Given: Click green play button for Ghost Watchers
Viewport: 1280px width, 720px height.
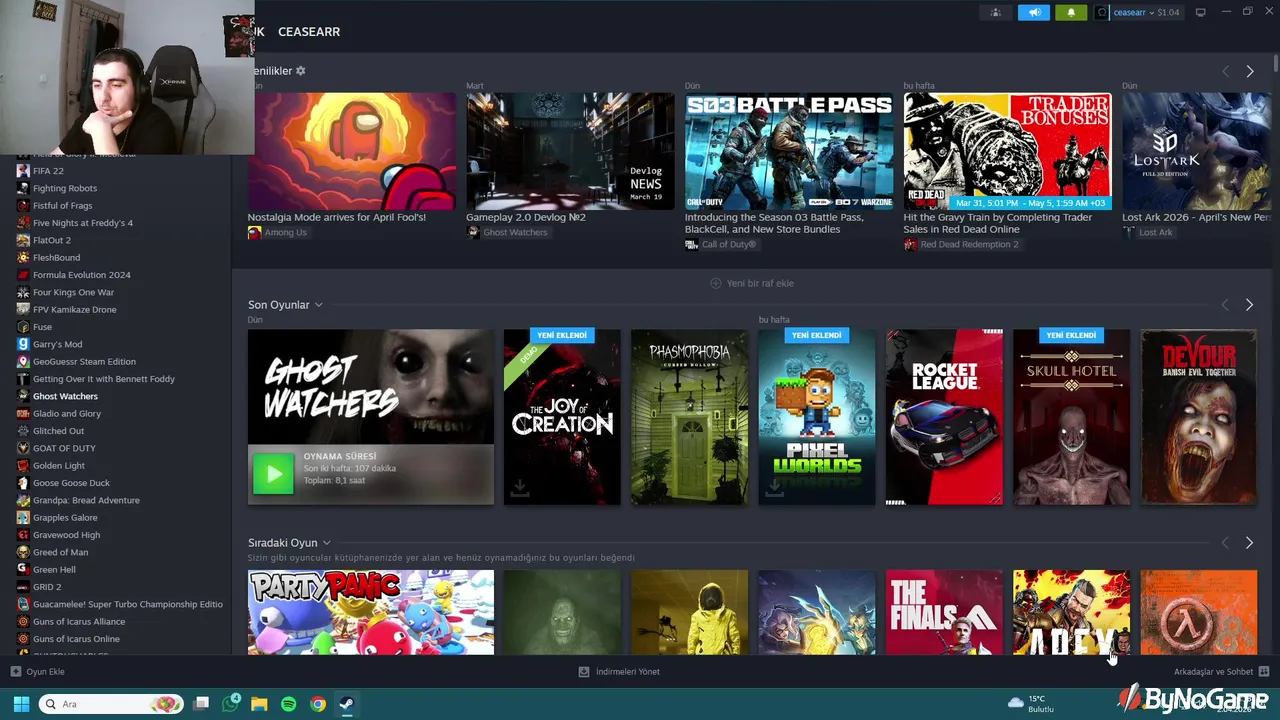Looking at the screenshot, I should [x=273, y=474].
